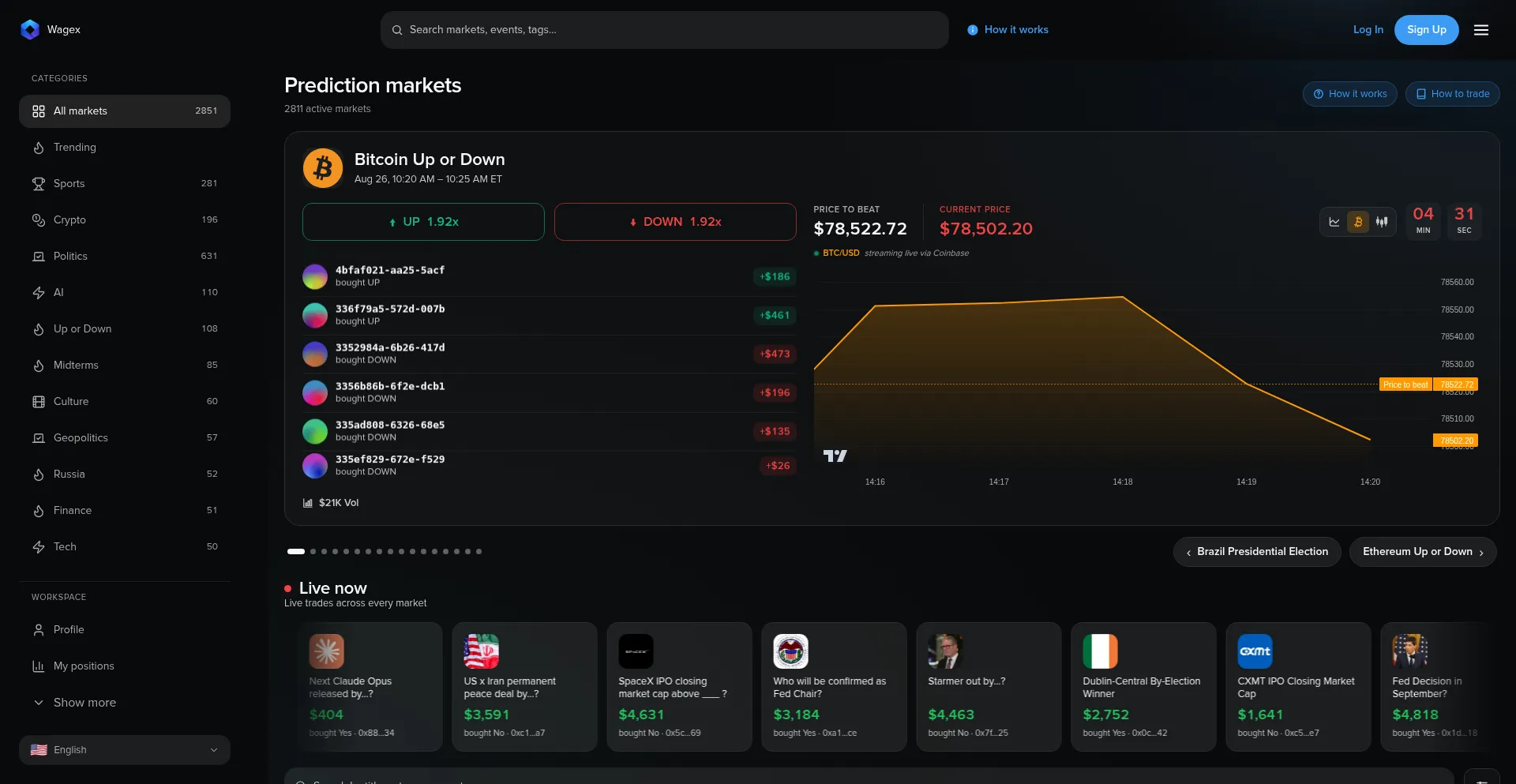Click the Live now heading
The height and width of the screenshot is (784, 1516).
point(333,588)
